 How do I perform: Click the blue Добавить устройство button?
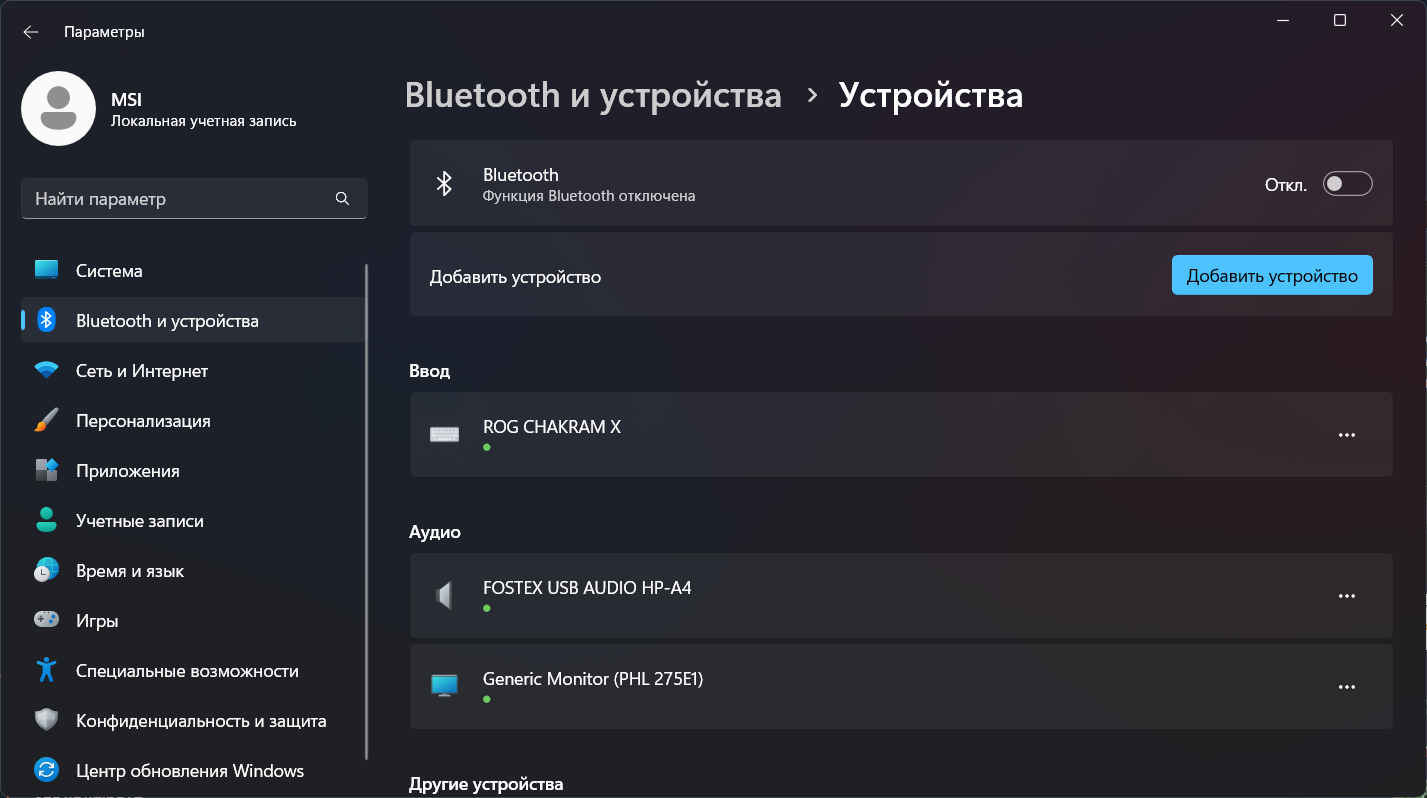pyautogui.click(x=1272, y=276)
